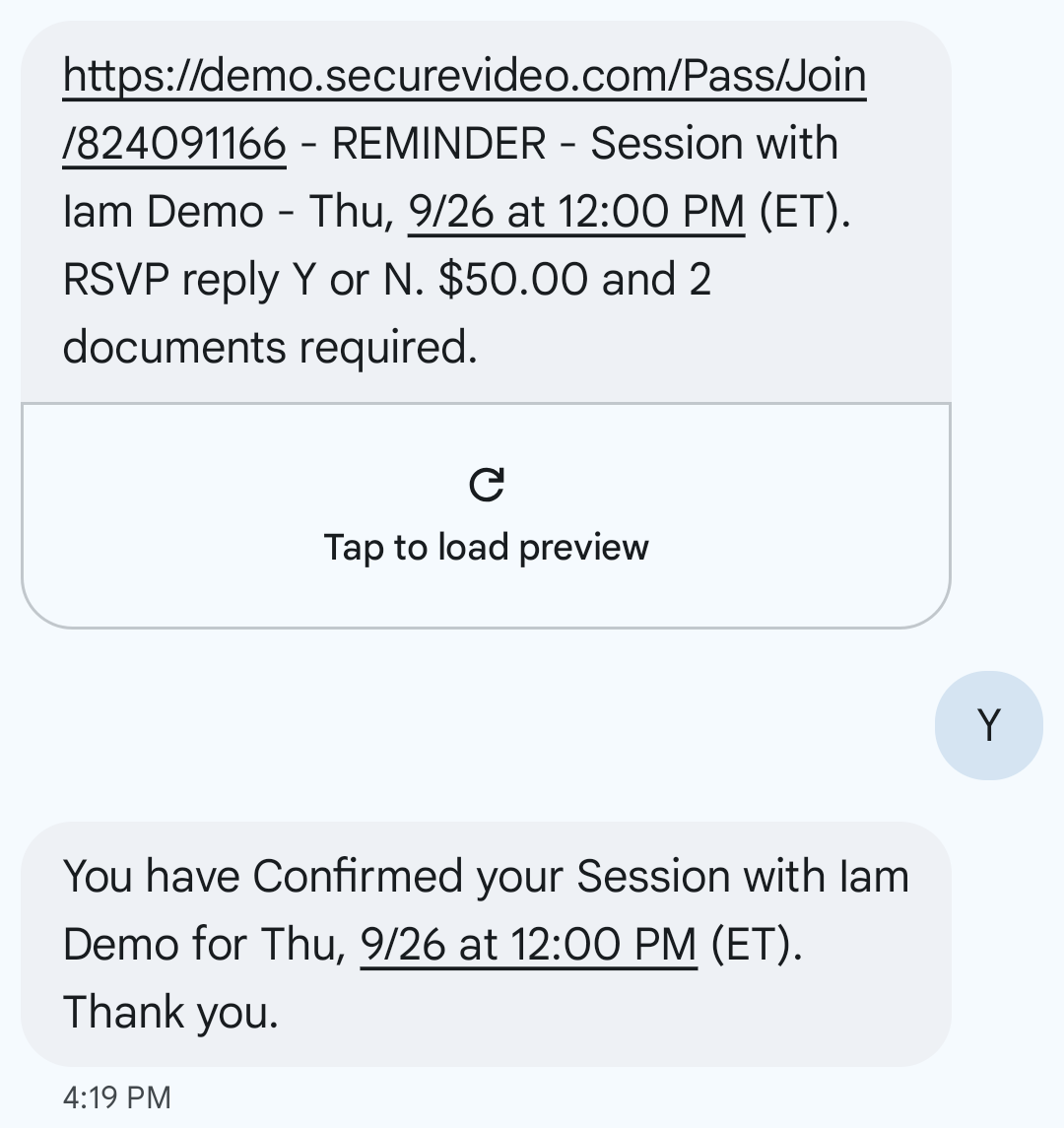Tap the underlined '9/26 at 12:00 PM' in the reminder
Image resolution: width=1064 pixels, height=1128 pixels.
coord(575,210)
